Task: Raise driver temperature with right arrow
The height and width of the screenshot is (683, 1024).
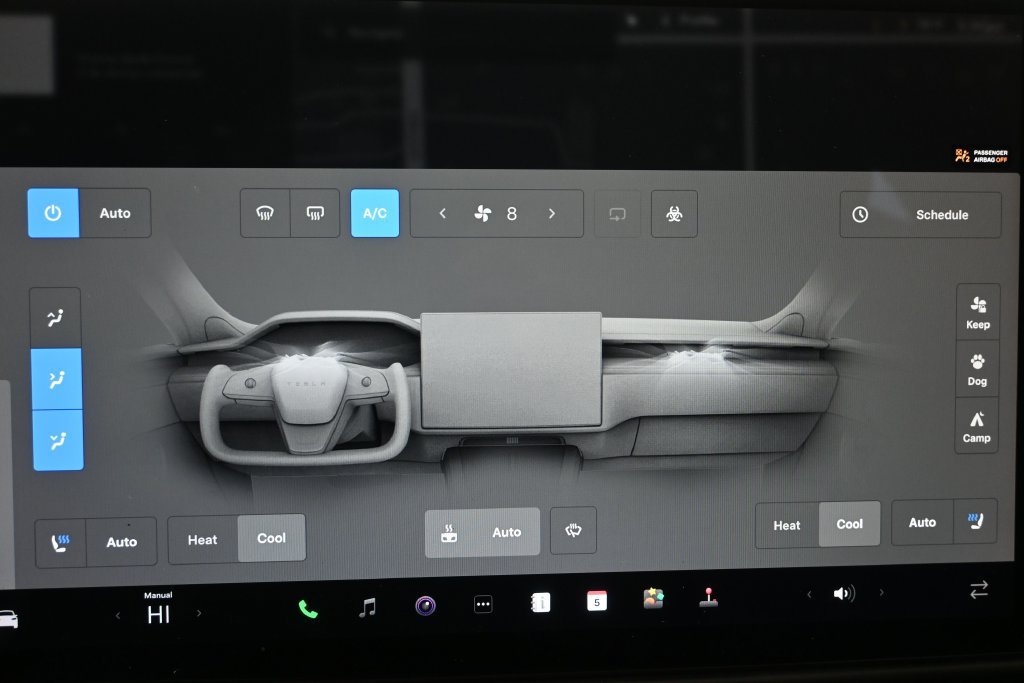Action: pos(199,613)
